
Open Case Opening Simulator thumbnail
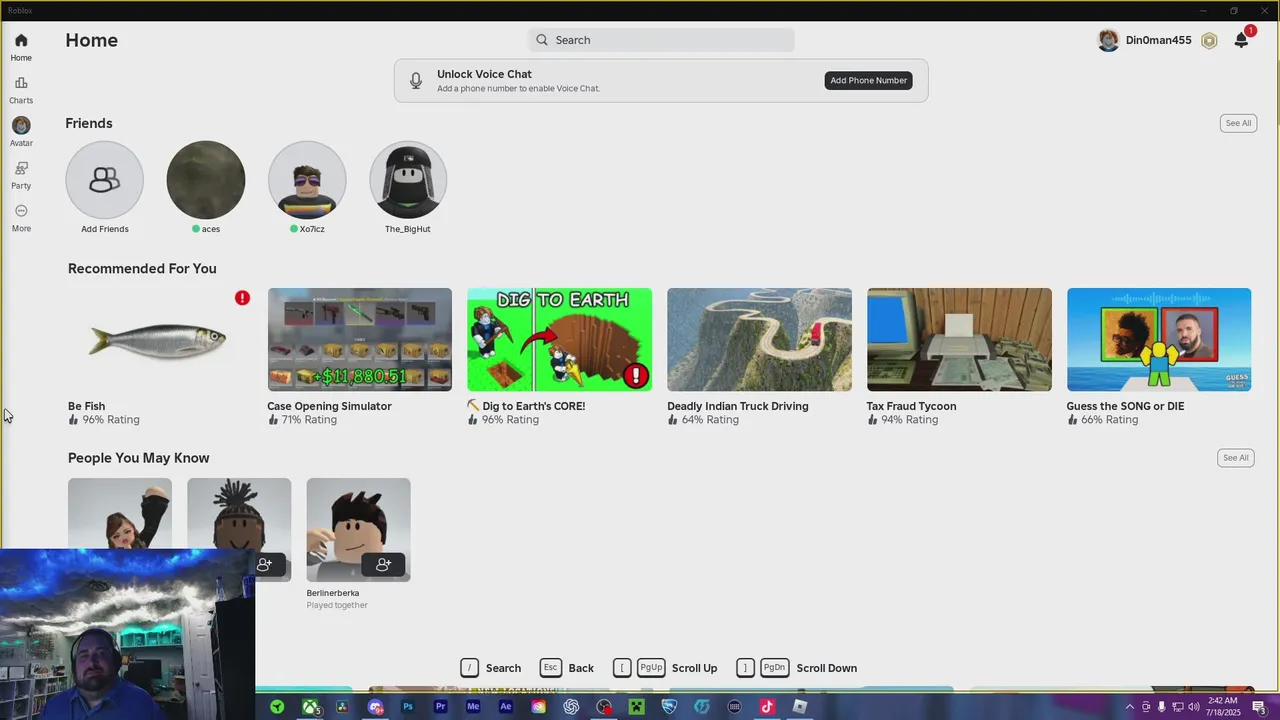tap(360, 340)
